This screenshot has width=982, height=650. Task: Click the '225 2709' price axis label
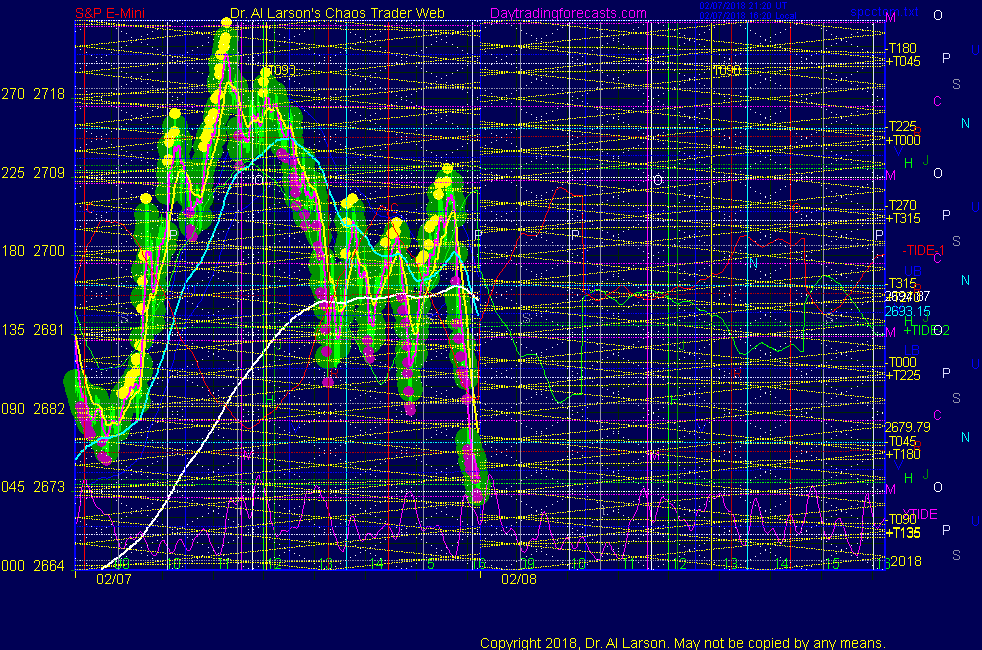tap(33, 173)
